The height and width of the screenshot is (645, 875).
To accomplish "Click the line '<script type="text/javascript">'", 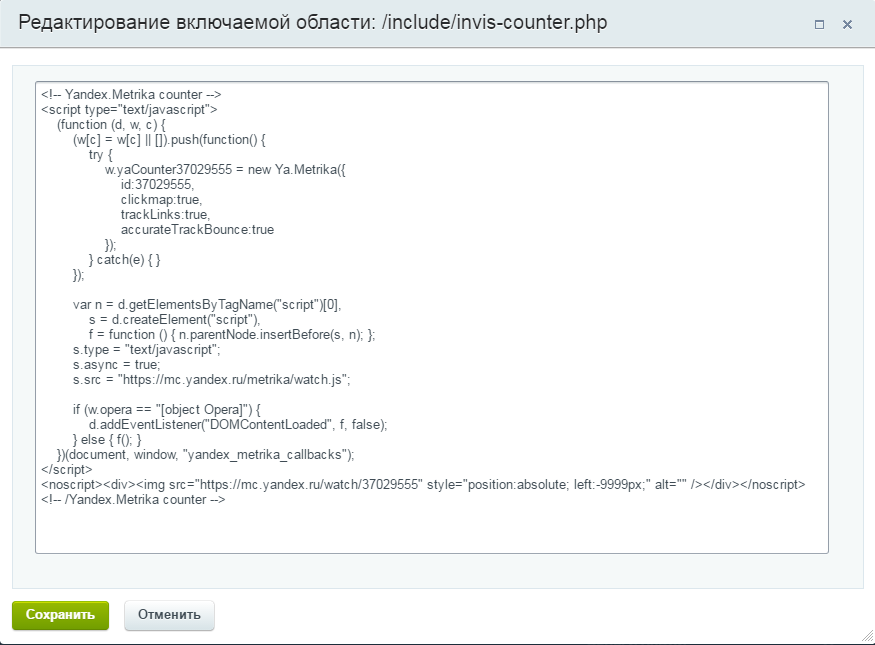I will (x=129, y=109).
